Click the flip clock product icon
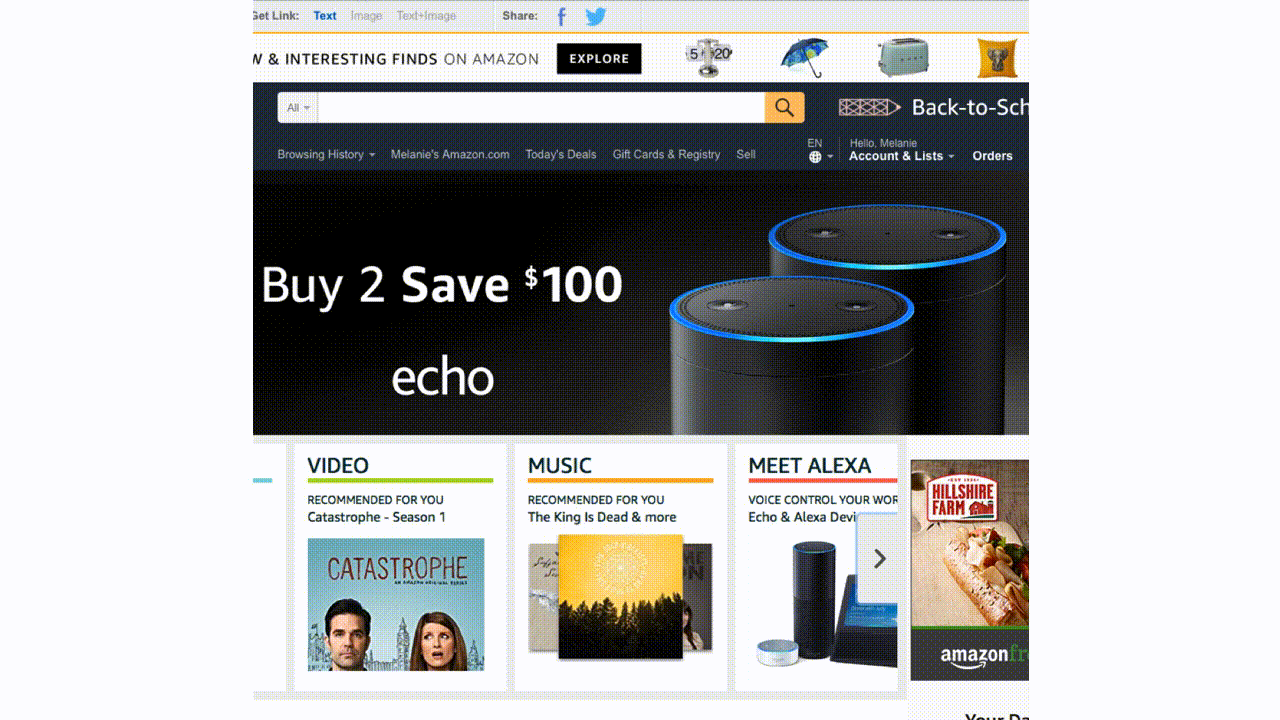Viewport: 1280px width, 720px height. (709, 58)
